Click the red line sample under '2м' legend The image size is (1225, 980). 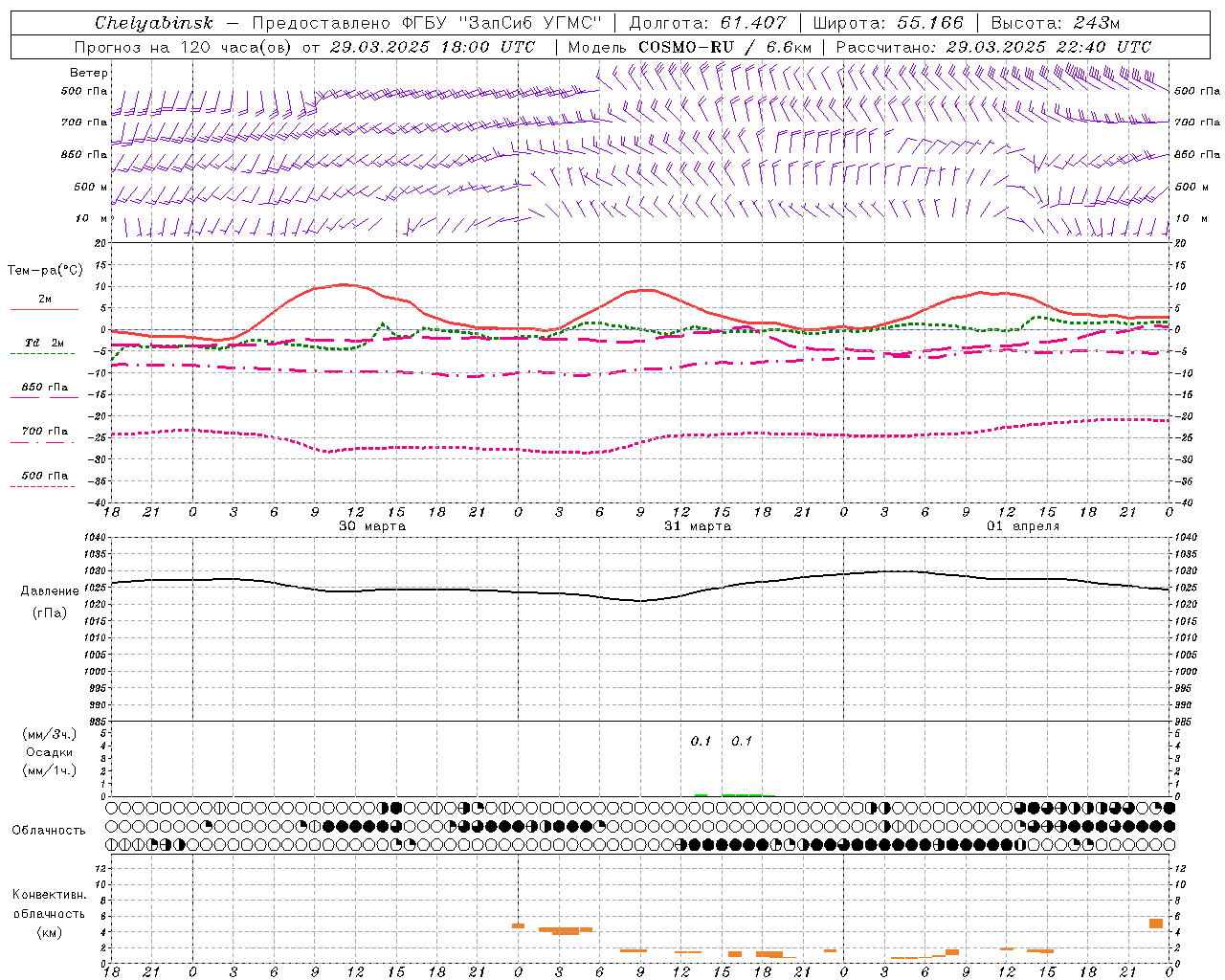click(x=44, y=309)
